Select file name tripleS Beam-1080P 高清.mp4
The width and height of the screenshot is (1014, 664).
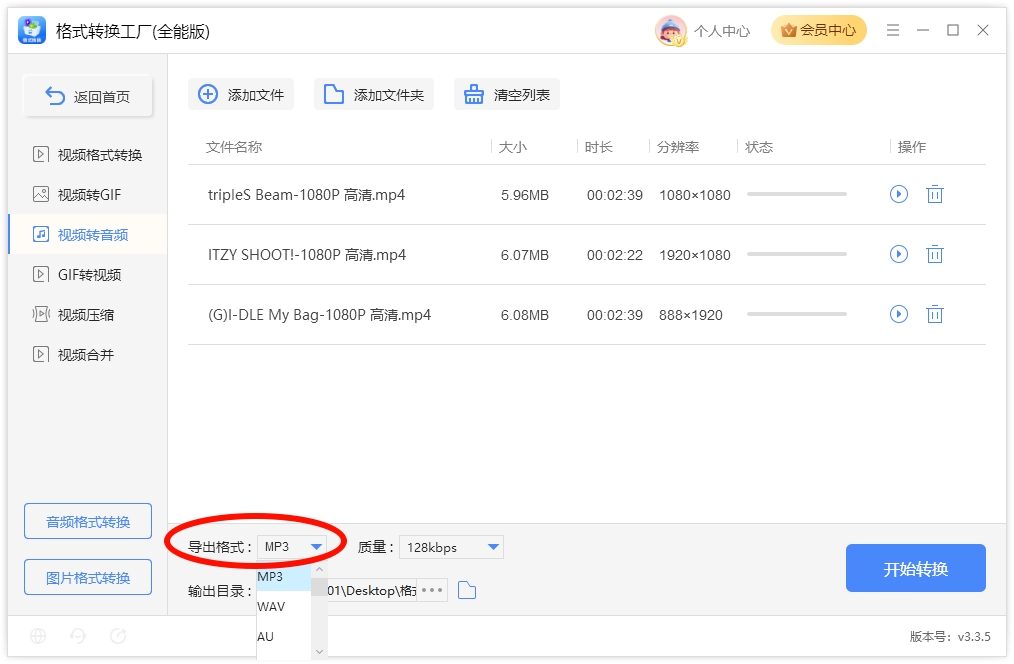click(307, 195)
